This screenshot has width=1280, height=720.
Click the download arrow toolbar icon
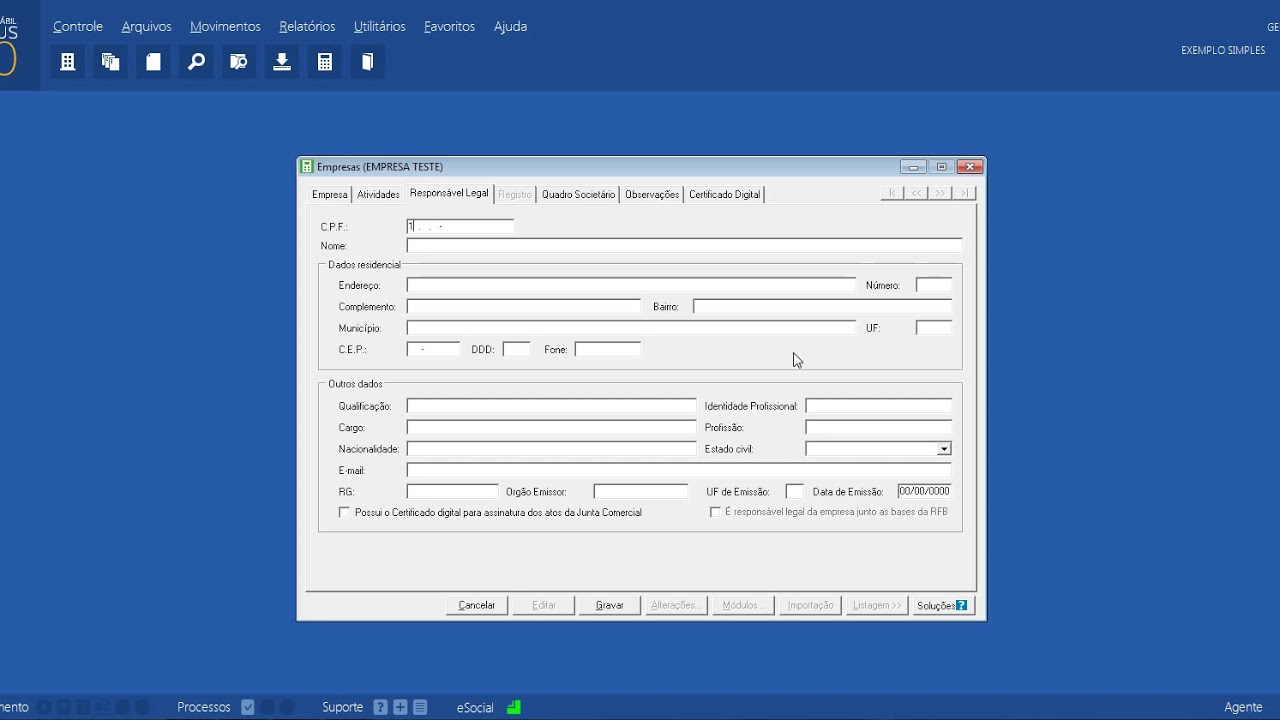click(x=282, y=62)
